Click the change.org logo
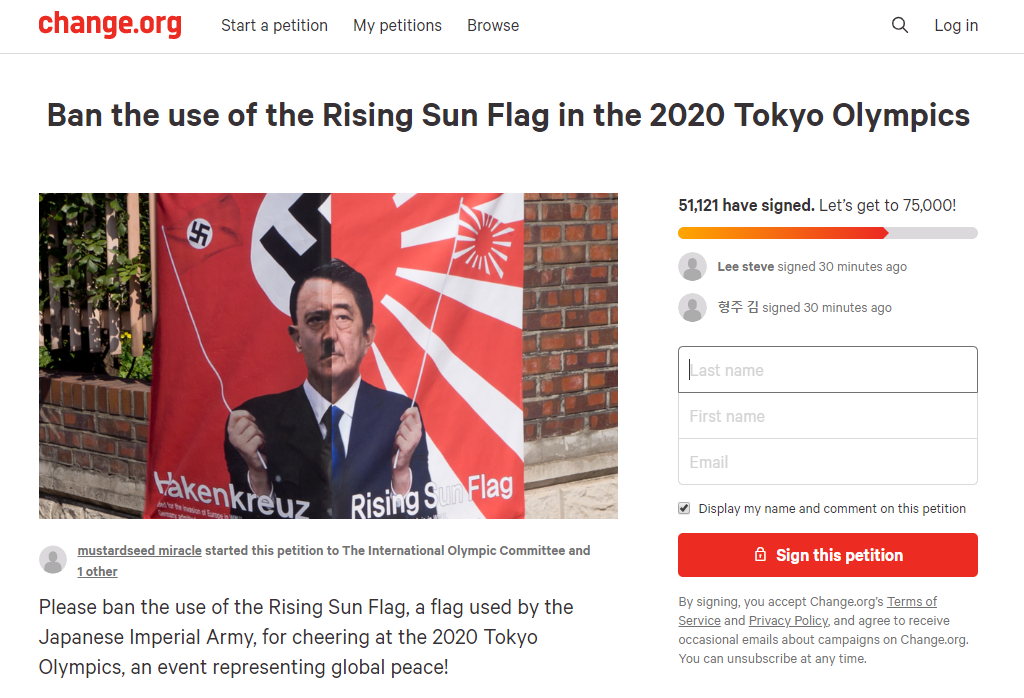The height and width of the screenshot is (698, 1024). (x=110, y=25)
